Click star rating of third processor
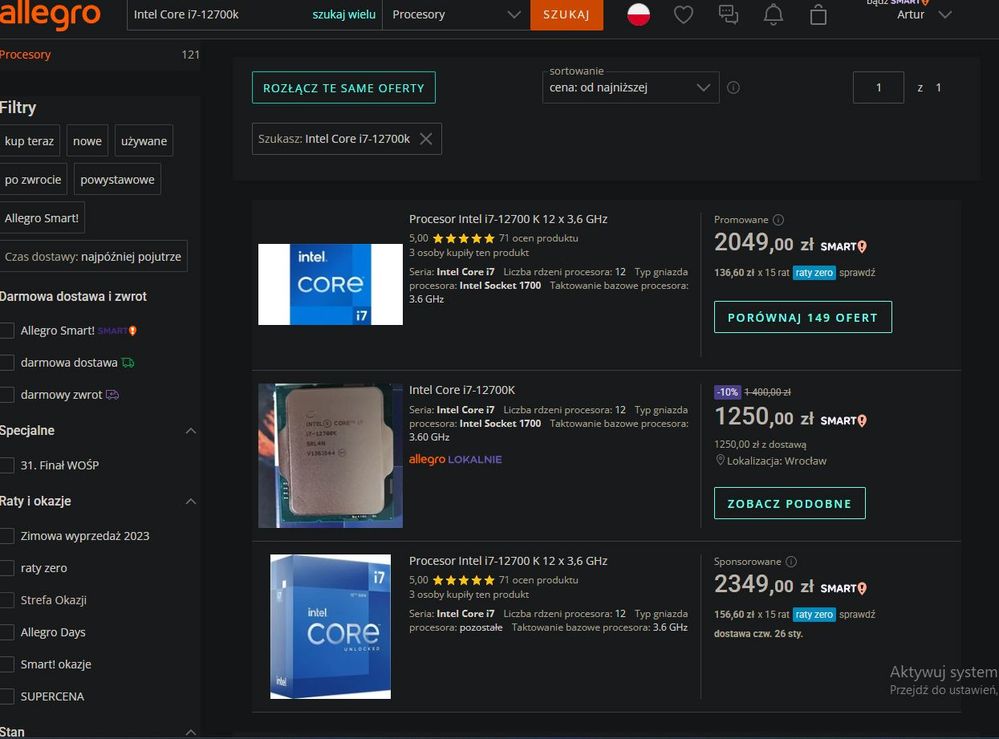Image resolution: width=999 pixels, height=739 pixels. (x=463, y=580)
